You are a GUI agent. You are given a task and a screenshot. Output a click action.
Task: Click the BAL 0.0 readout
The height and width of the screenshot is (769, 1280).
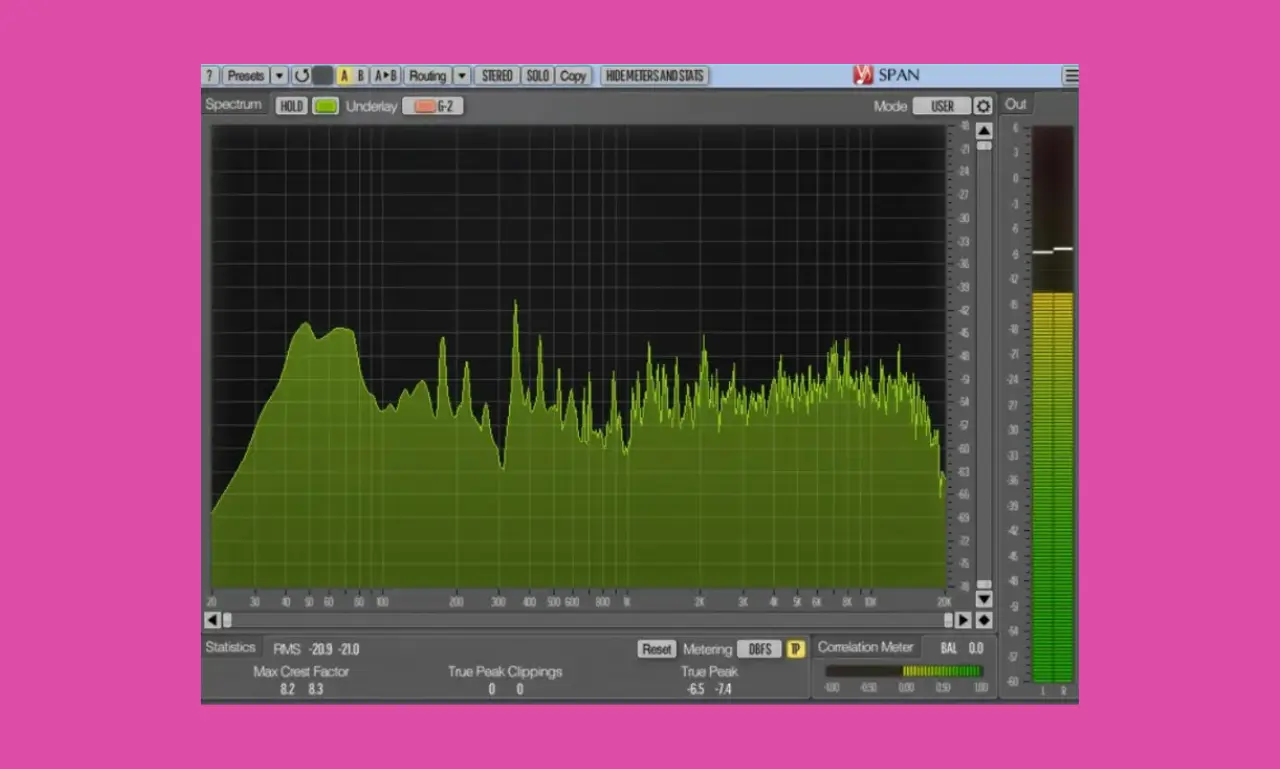click(961, 648)
